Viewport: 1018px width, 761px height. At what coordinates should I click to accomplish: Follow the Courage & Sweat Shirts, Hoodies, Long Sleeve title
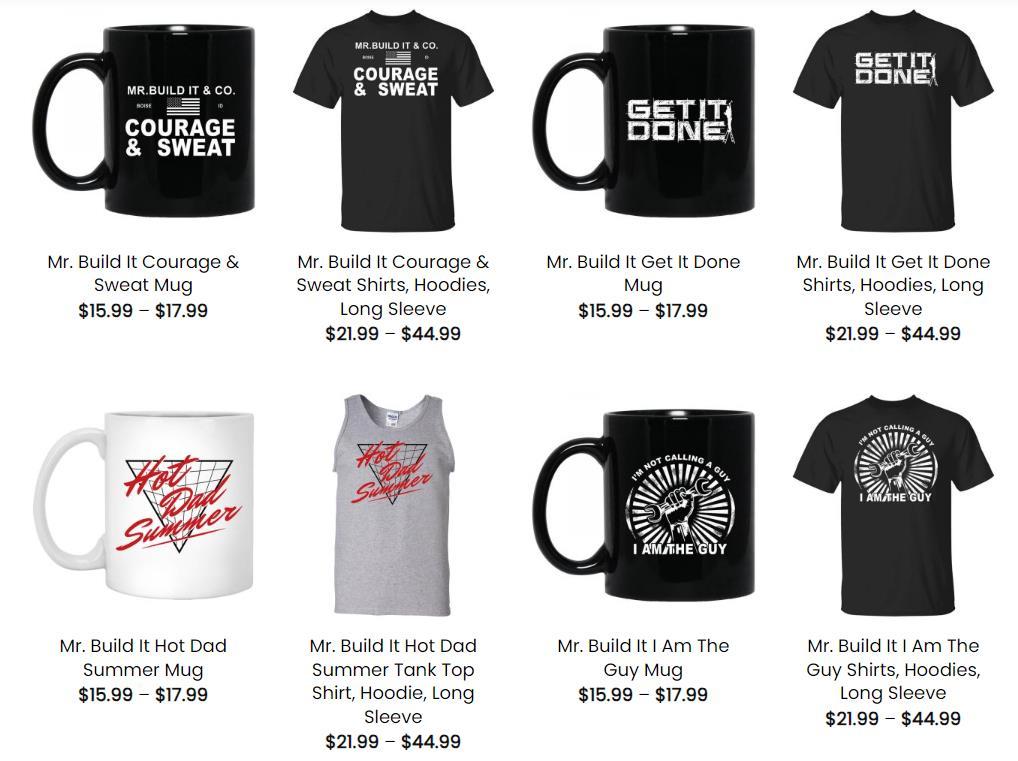click(x=393, y=285)
